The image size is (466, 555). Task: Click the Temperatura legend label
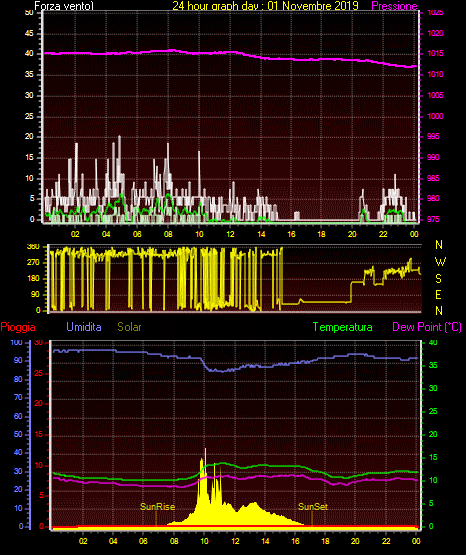click(343, 327)
